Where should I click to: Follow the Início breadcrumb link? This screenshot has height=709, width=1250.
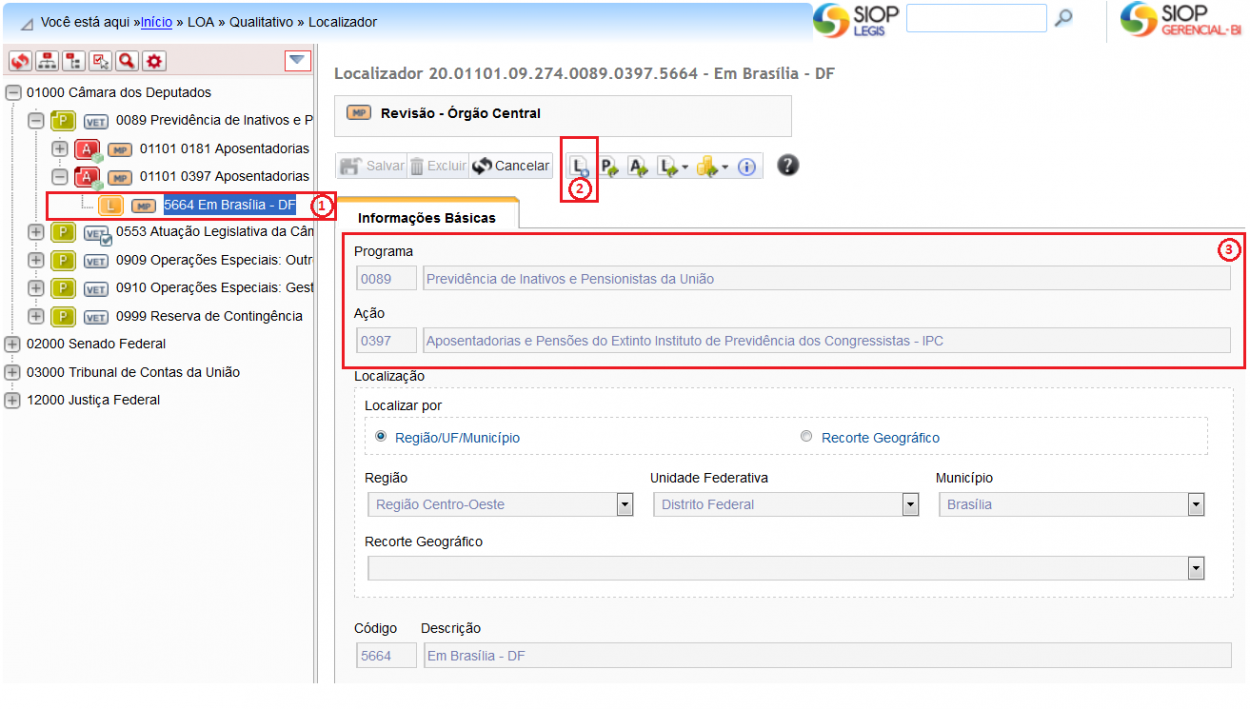point(156,21)
